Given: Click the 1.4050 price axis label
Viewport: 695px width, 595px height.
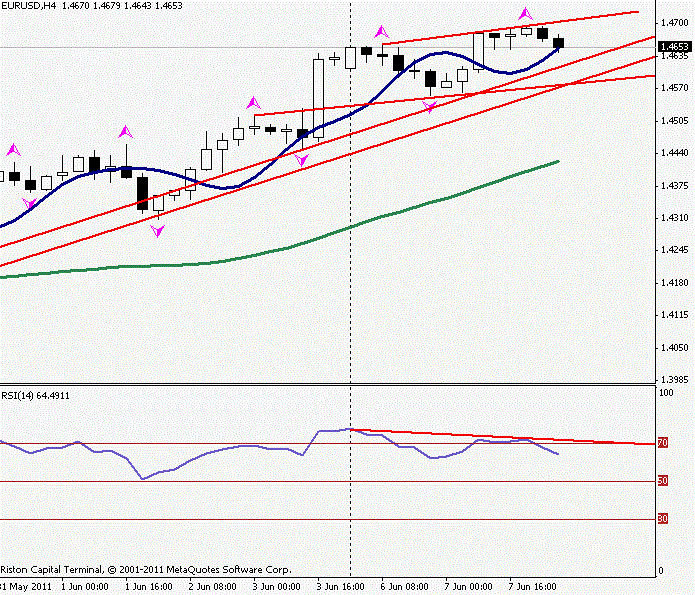Looking at the screenshot, I should (675, 348).
